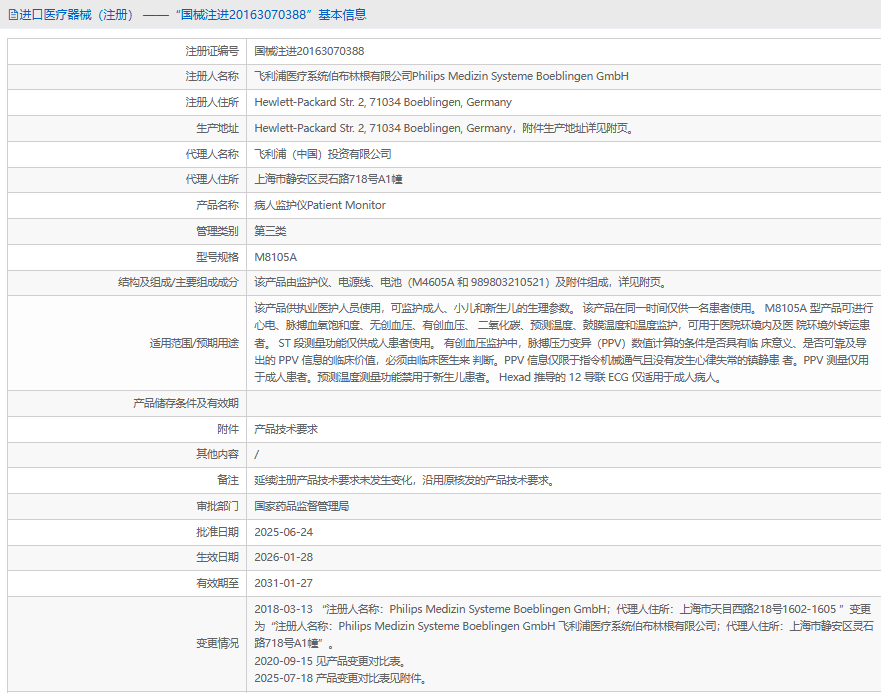Click the 产品储存条件及有效期 label
This screenshot has height=693, width=881.
point(185,403)
